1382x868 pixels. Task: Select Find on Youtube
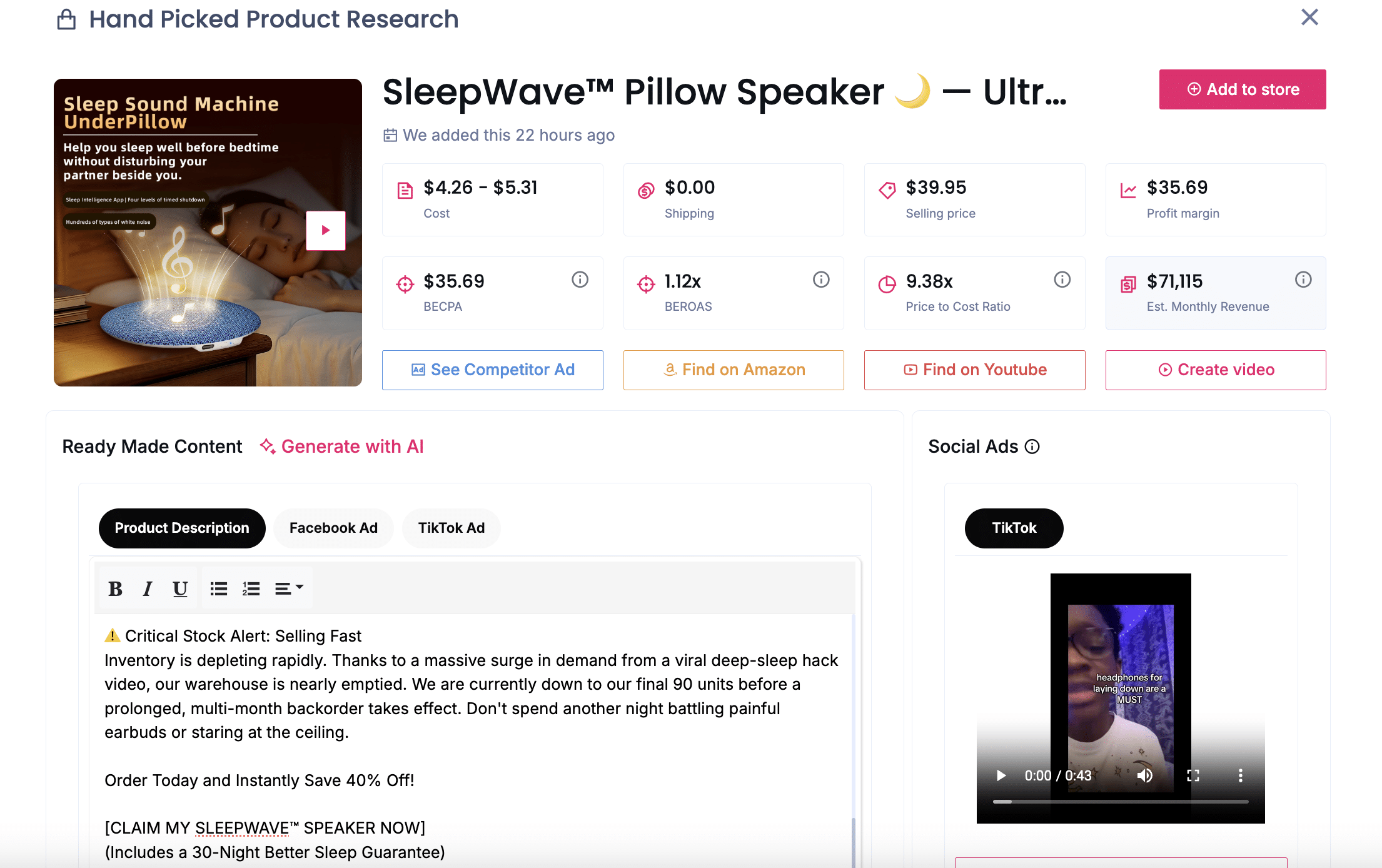[974, 370]
